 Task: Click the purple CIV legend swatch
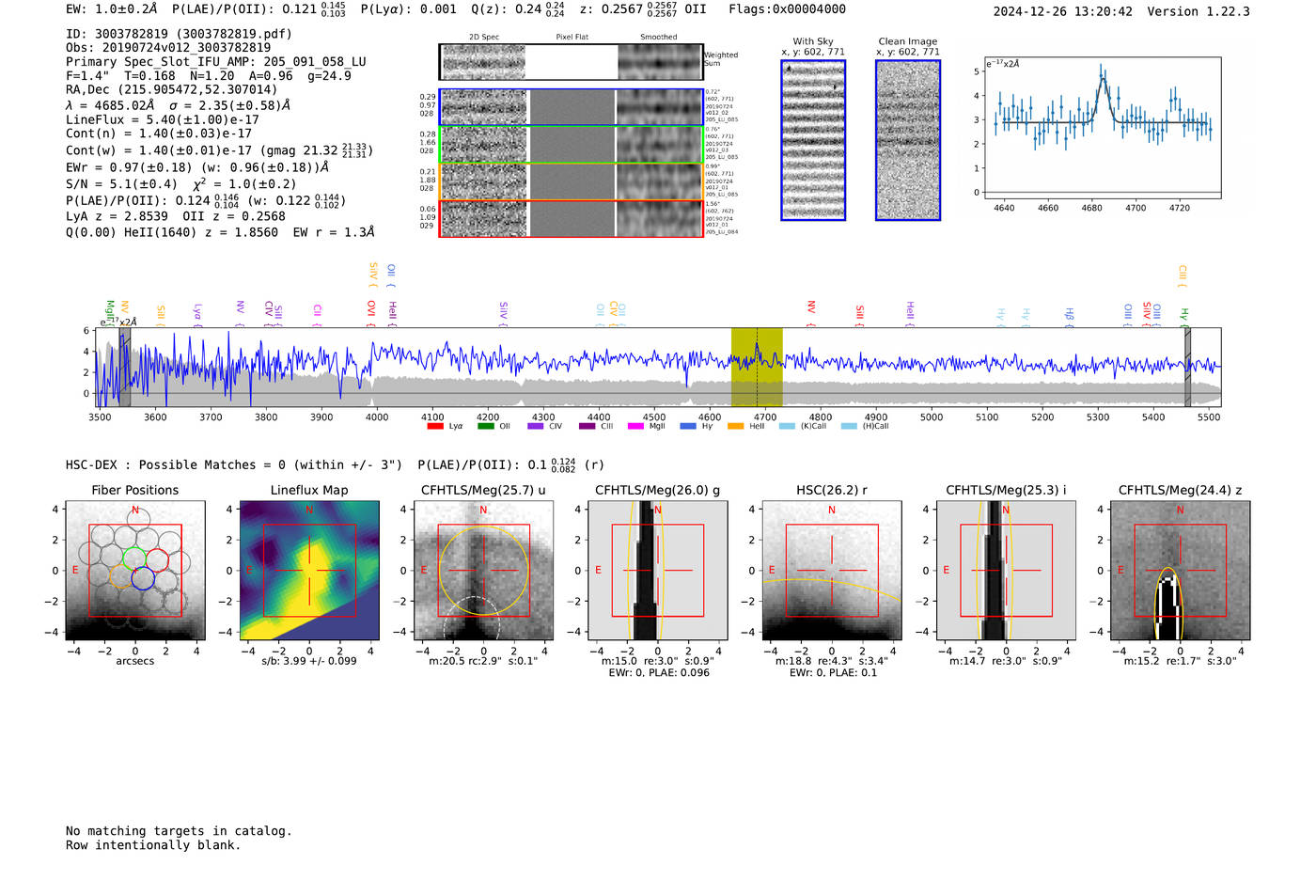(536, 426)
